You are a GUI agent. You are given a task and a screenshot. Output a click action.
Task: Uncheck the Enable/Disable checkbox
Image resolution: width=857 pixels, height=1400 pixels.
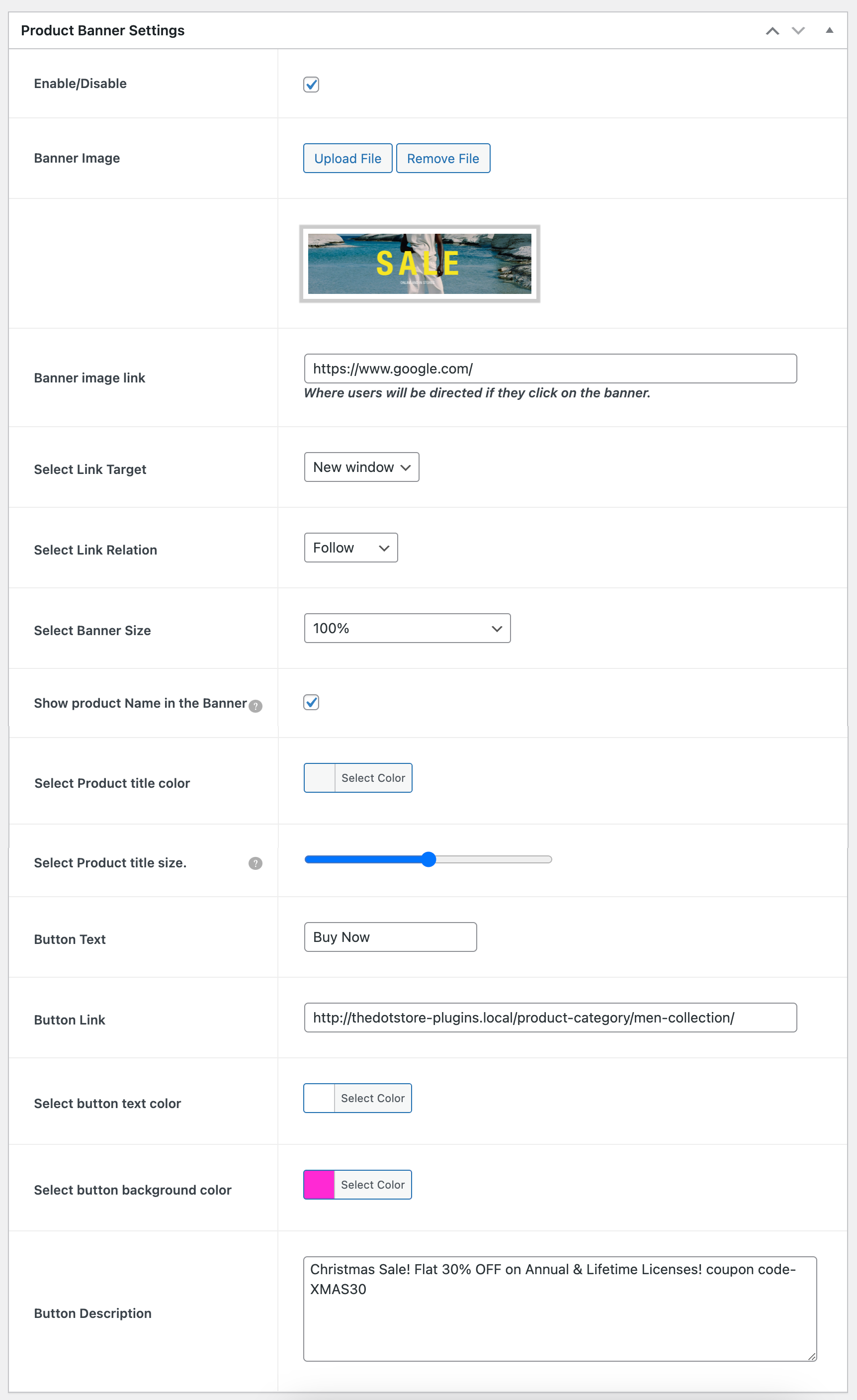[311, 85]
